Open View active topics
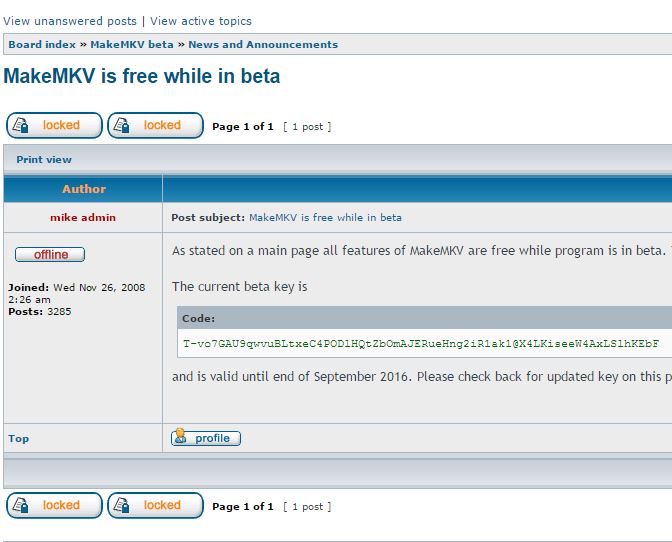 pos(201,21)
